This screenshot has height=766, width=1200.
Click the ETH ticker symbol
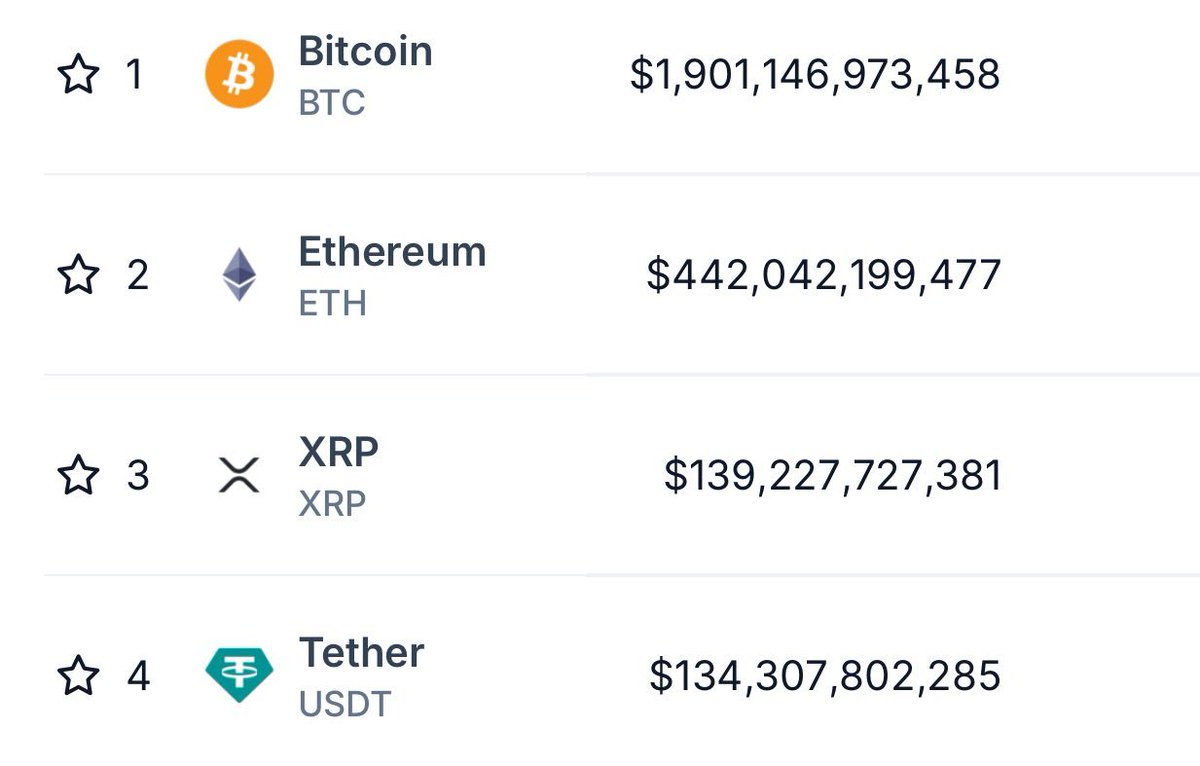pyautogui.click(x=332, y=303)
